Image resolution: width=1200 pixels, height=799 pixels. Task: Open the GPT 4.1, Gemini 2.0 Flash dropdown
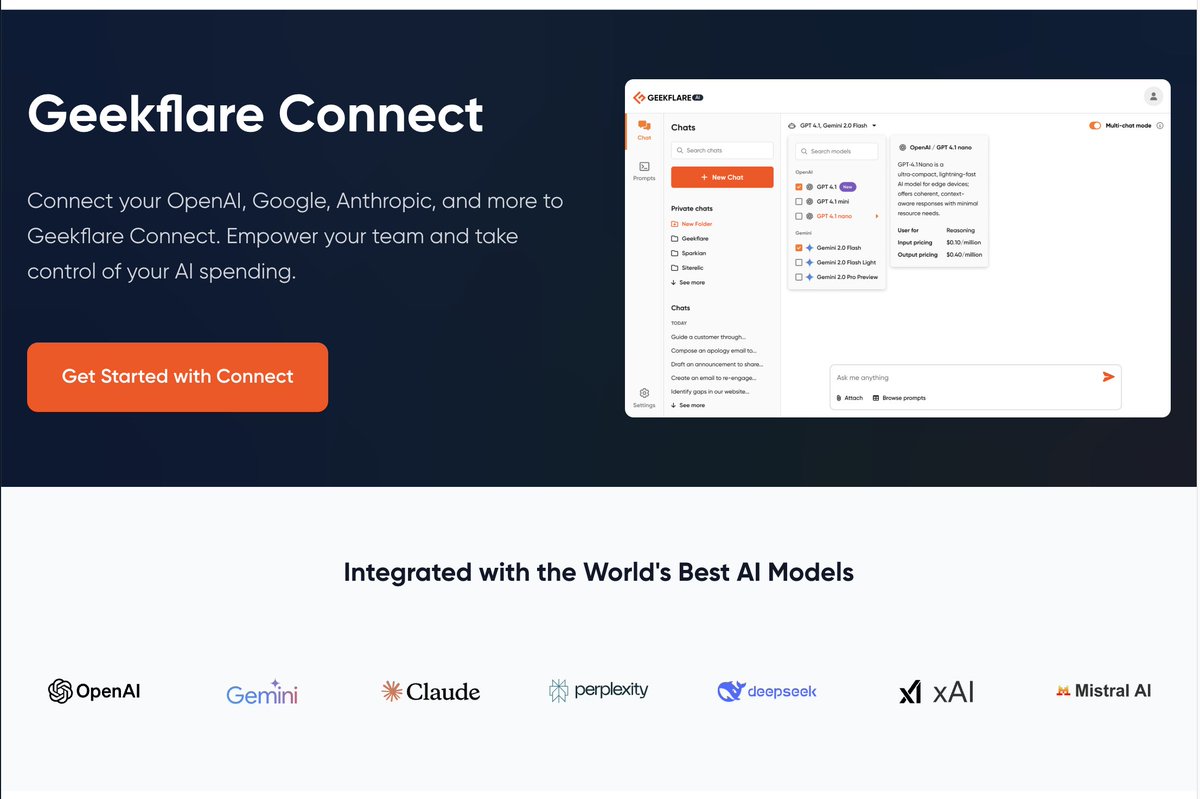[x=833, y=124]
